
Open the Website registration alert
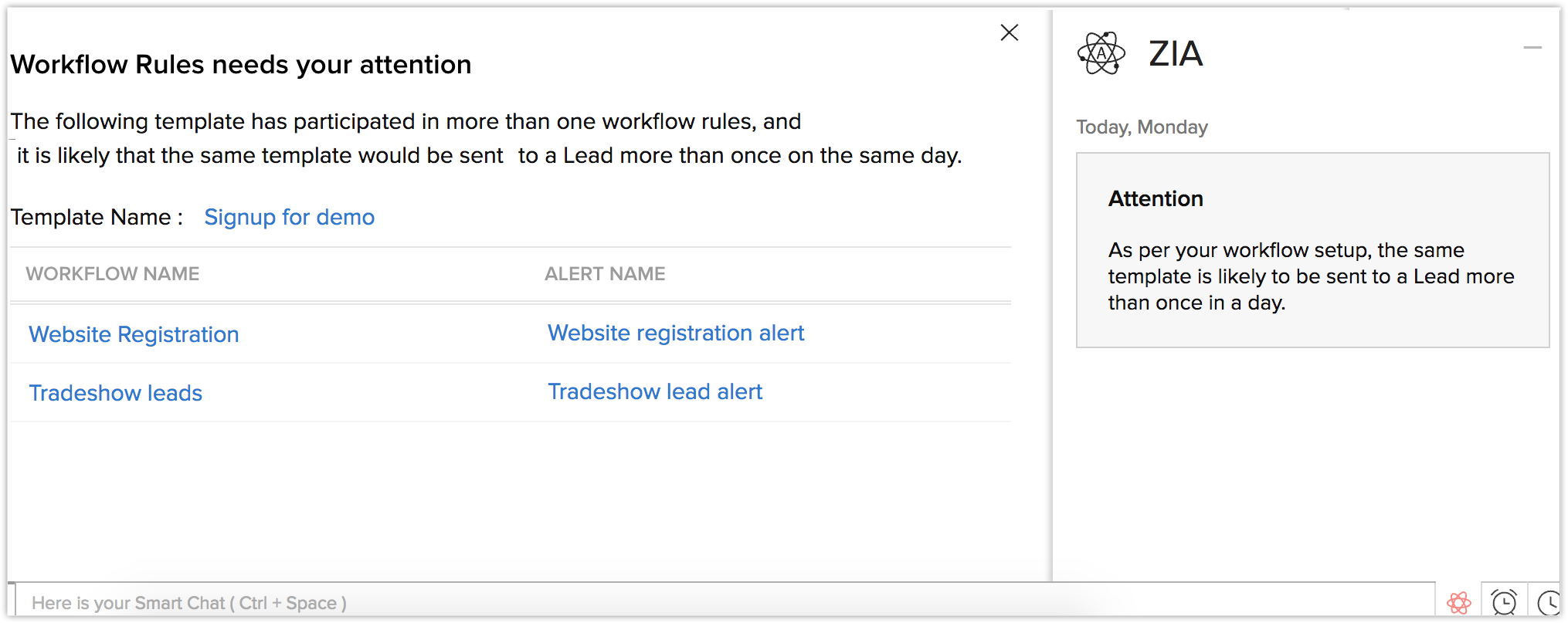click(x=676, y=333)
